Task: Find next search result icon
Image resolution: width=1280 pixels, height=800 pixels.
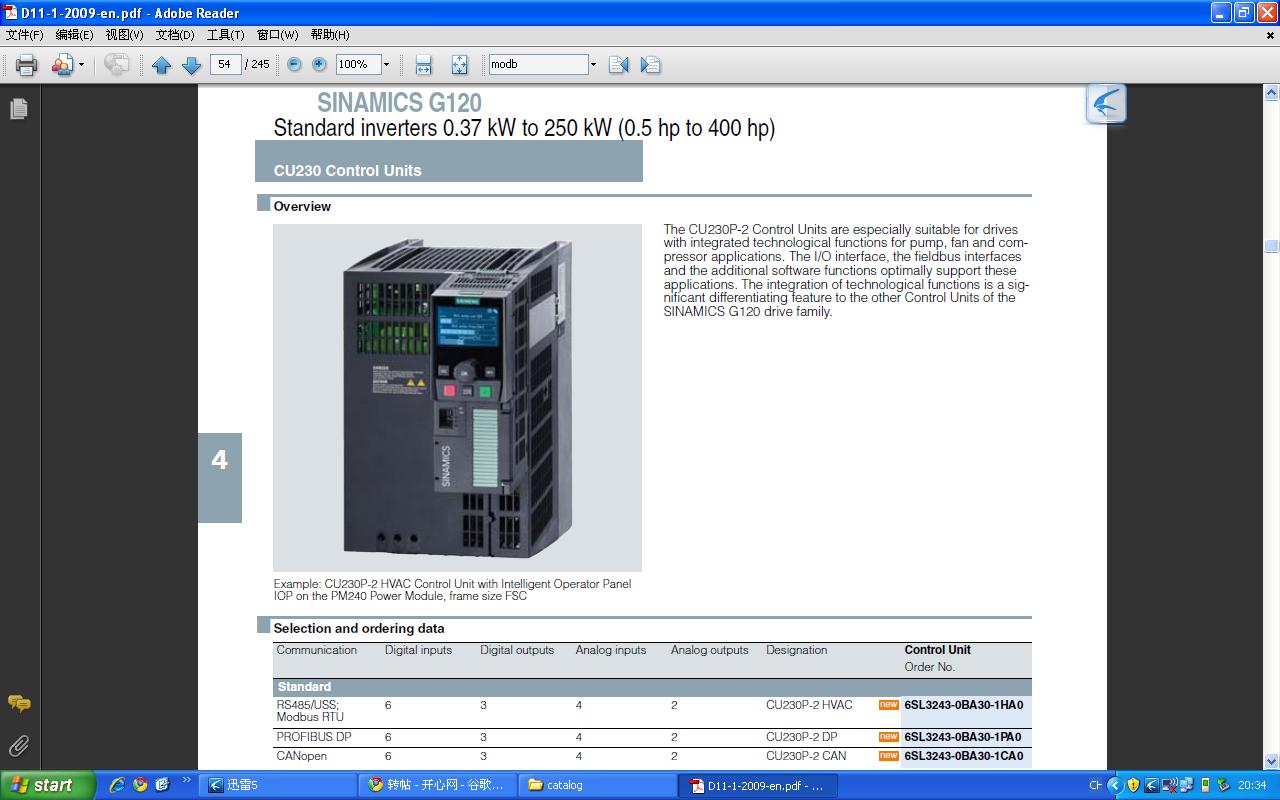Action: tap(650, 65)
